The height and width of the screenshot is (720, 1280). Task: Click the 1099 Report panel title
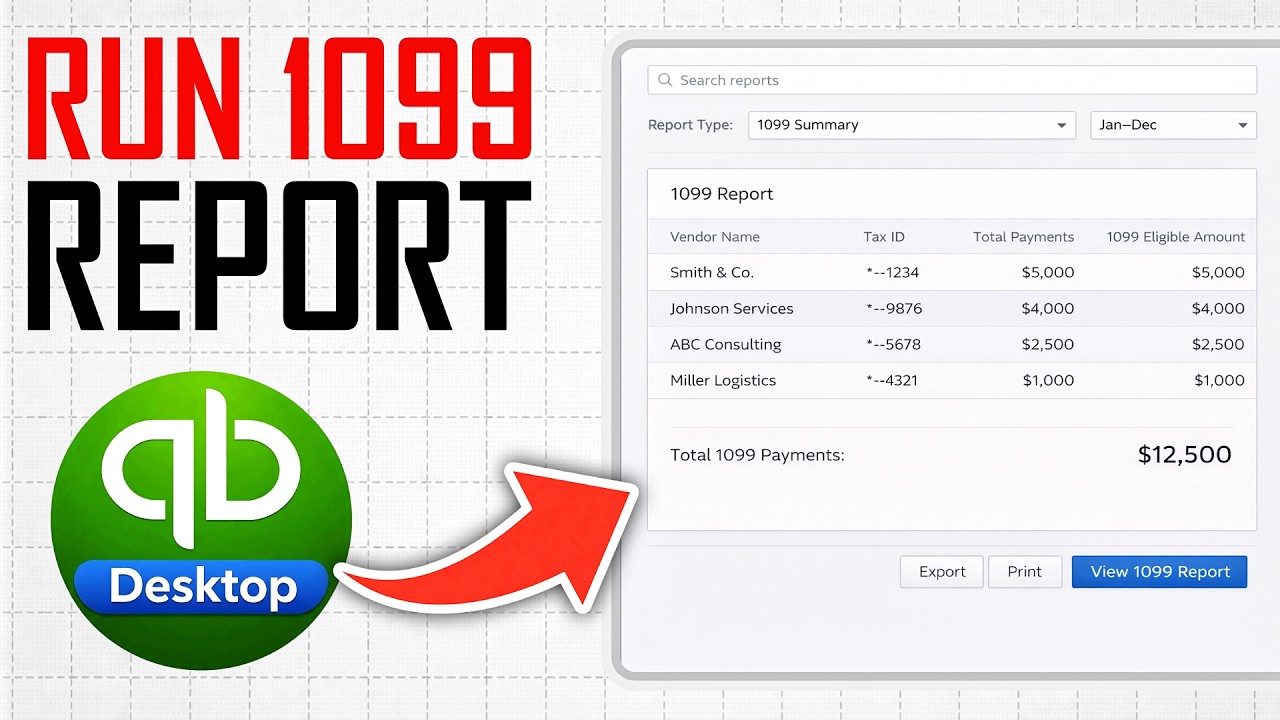click(x=722, y=194)
